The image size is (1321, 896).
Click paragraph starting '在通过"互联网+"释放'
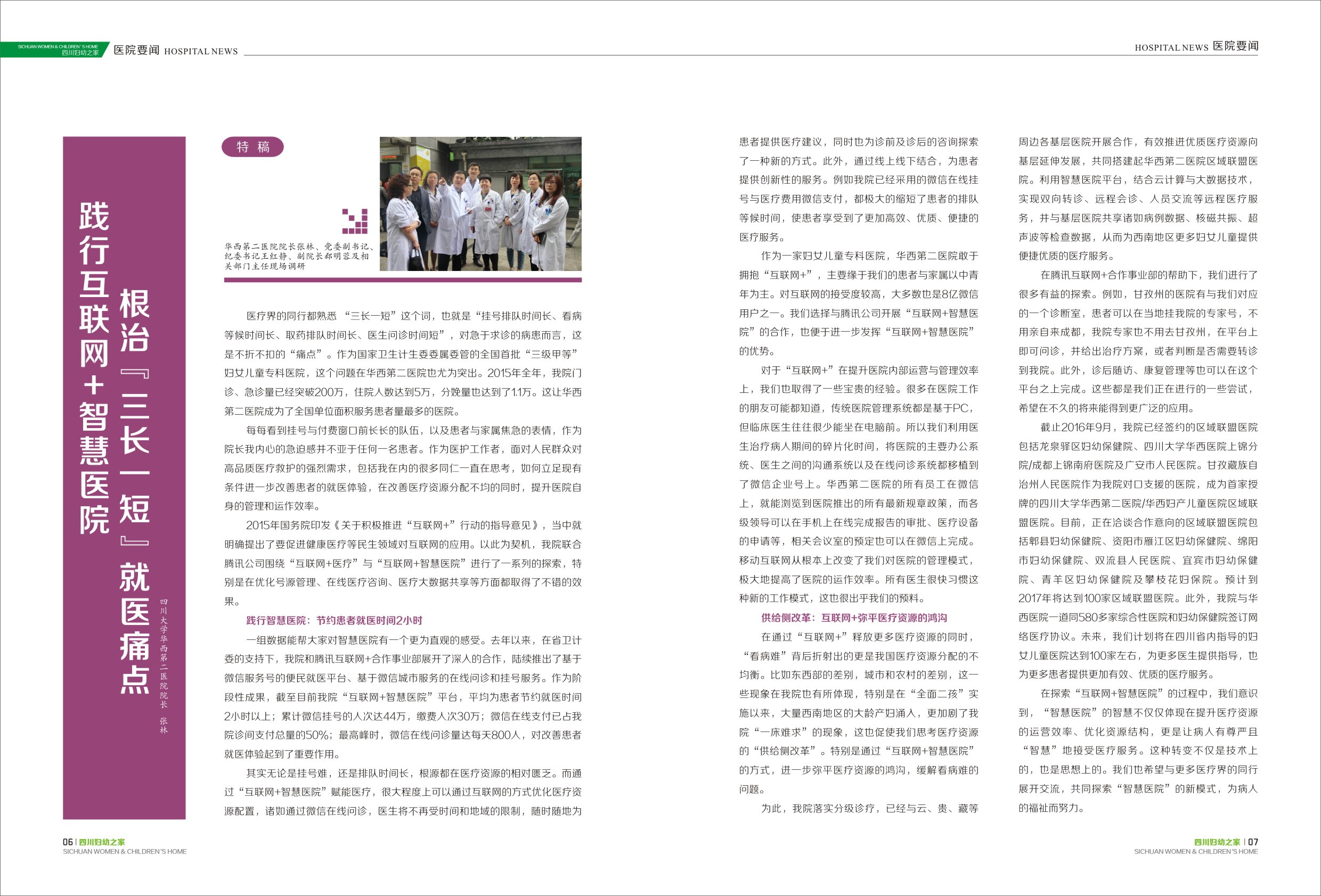pos(858,713)
